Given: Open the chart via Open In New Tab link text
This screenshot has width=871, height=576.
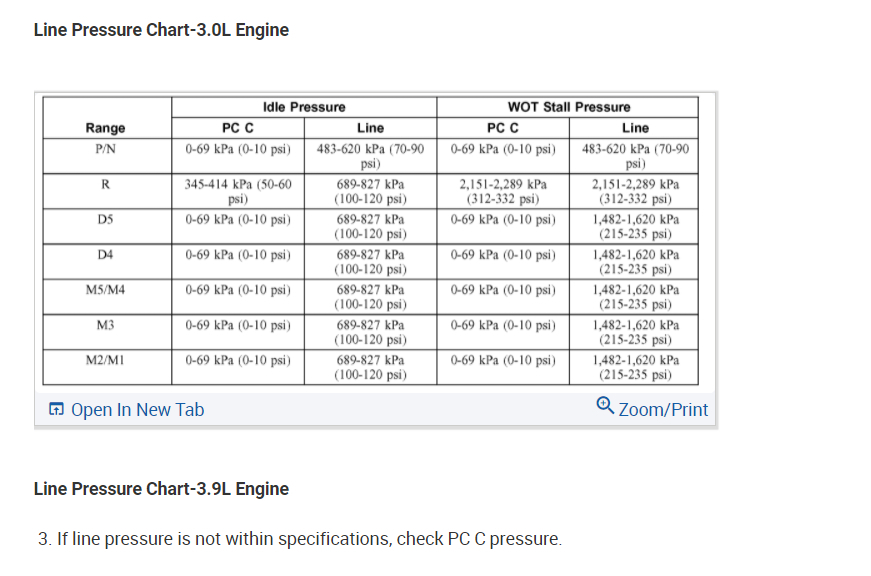Looking at the screenshot, I should tap(137, 409).
